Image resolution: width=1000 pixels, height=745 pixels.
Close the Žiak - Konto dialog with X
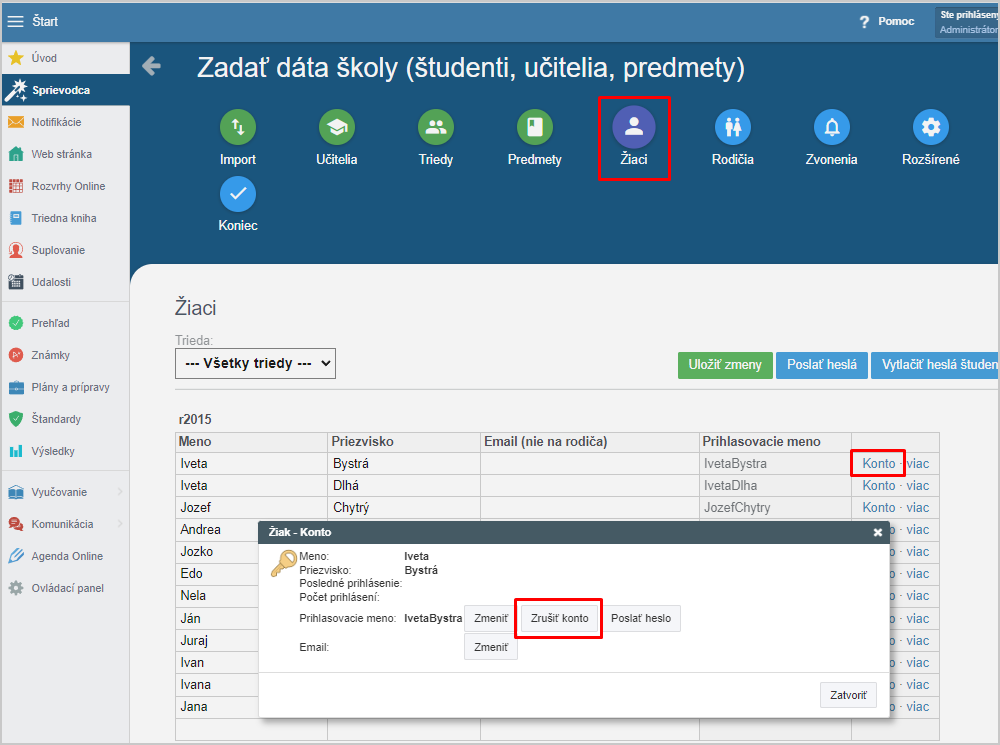coord(878,532)
